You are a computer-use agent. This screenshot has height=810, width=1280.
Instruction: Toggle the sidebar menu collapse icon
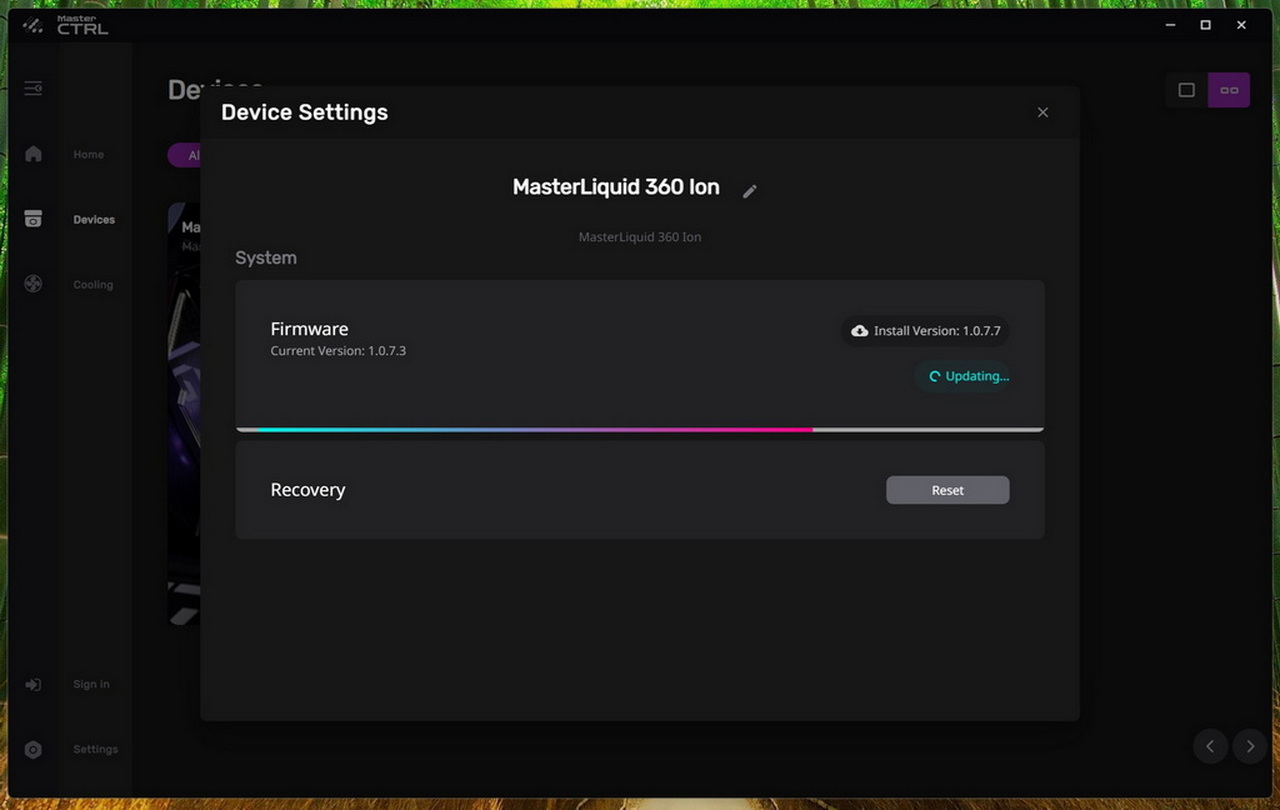(33, 88)
